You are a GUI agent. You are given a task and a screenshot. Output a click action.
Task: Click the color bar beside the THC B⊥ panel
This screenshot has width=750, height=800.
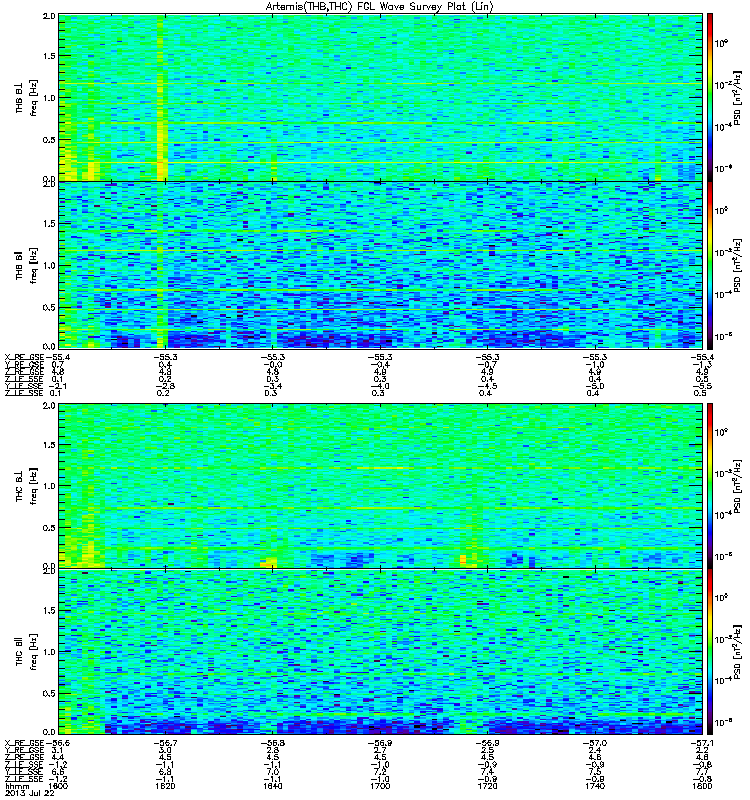710,486
